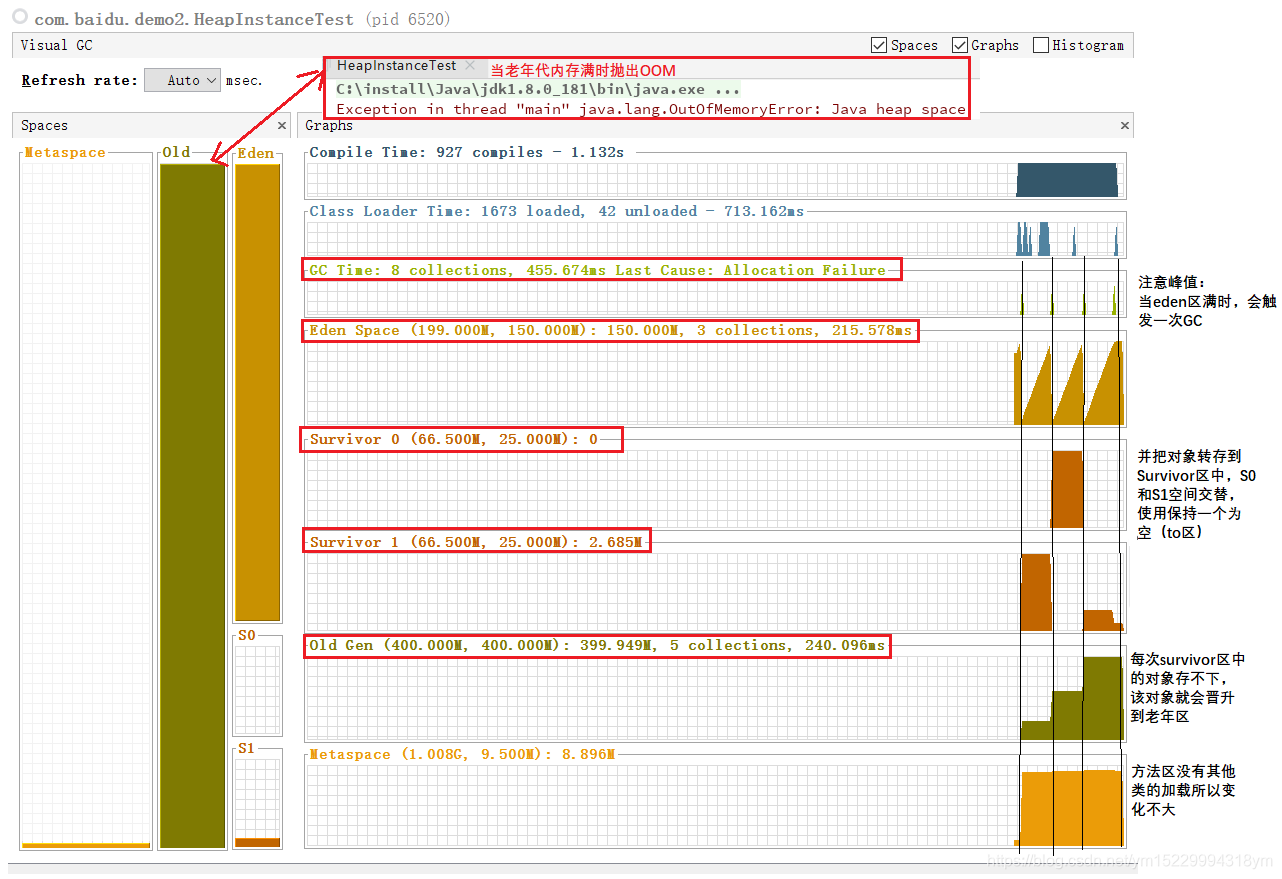Close the Spaces panel
1282x879 pixels.
(x=282, y=126)
